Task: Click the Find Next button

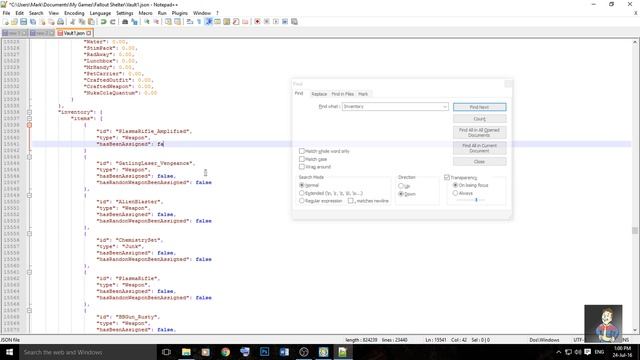Action: tap(480, 107)
